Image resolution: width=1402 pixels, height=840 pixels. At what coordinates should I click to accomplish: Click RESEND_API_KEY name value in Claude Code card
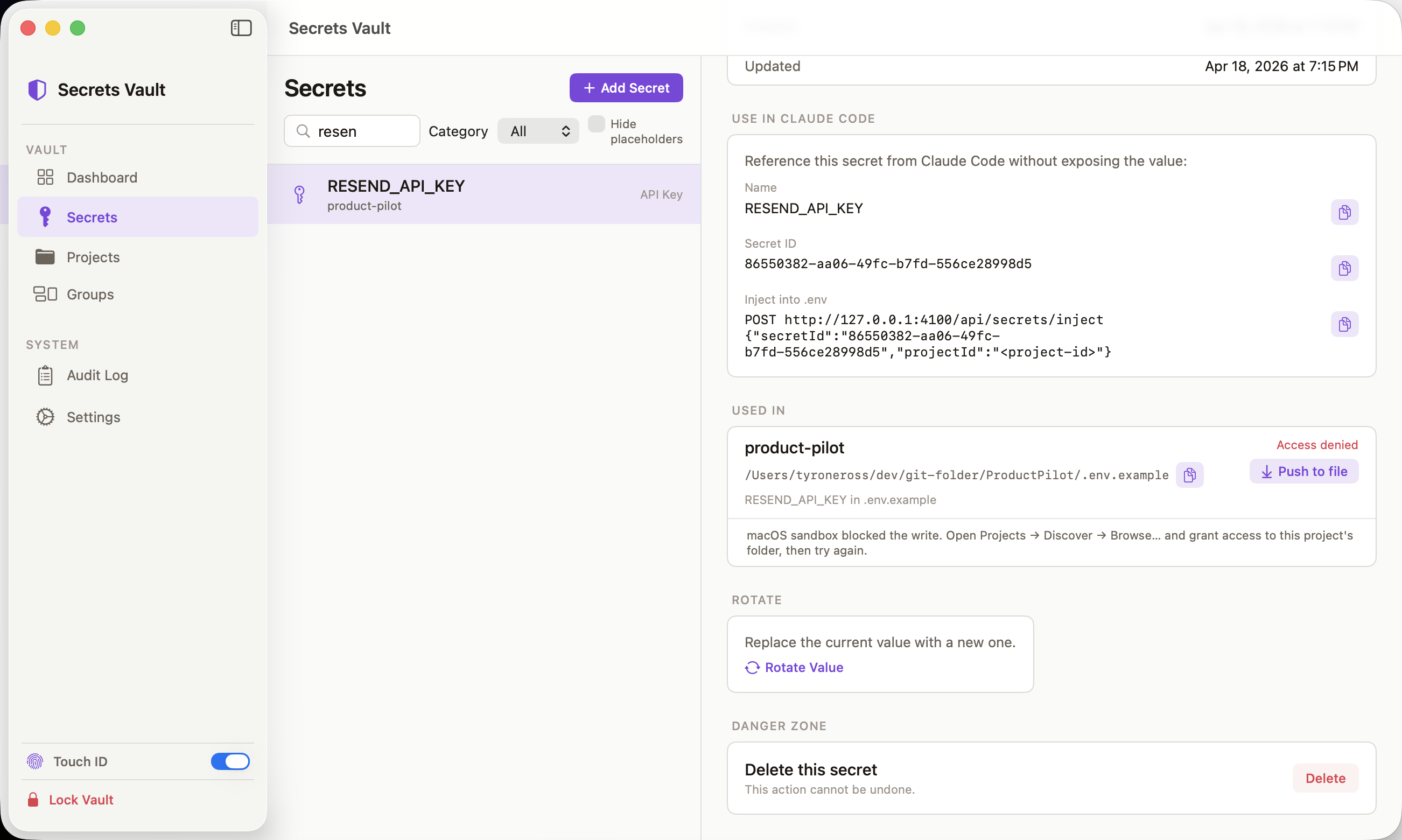[804, 209]
